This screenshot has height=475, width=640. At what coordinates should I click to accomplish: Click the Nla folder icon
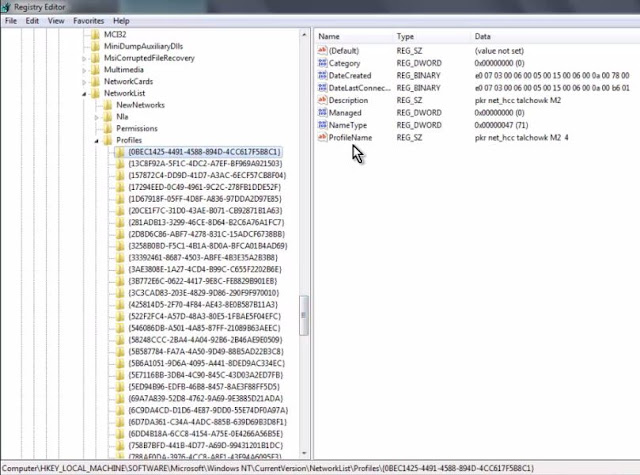point(108,117)
